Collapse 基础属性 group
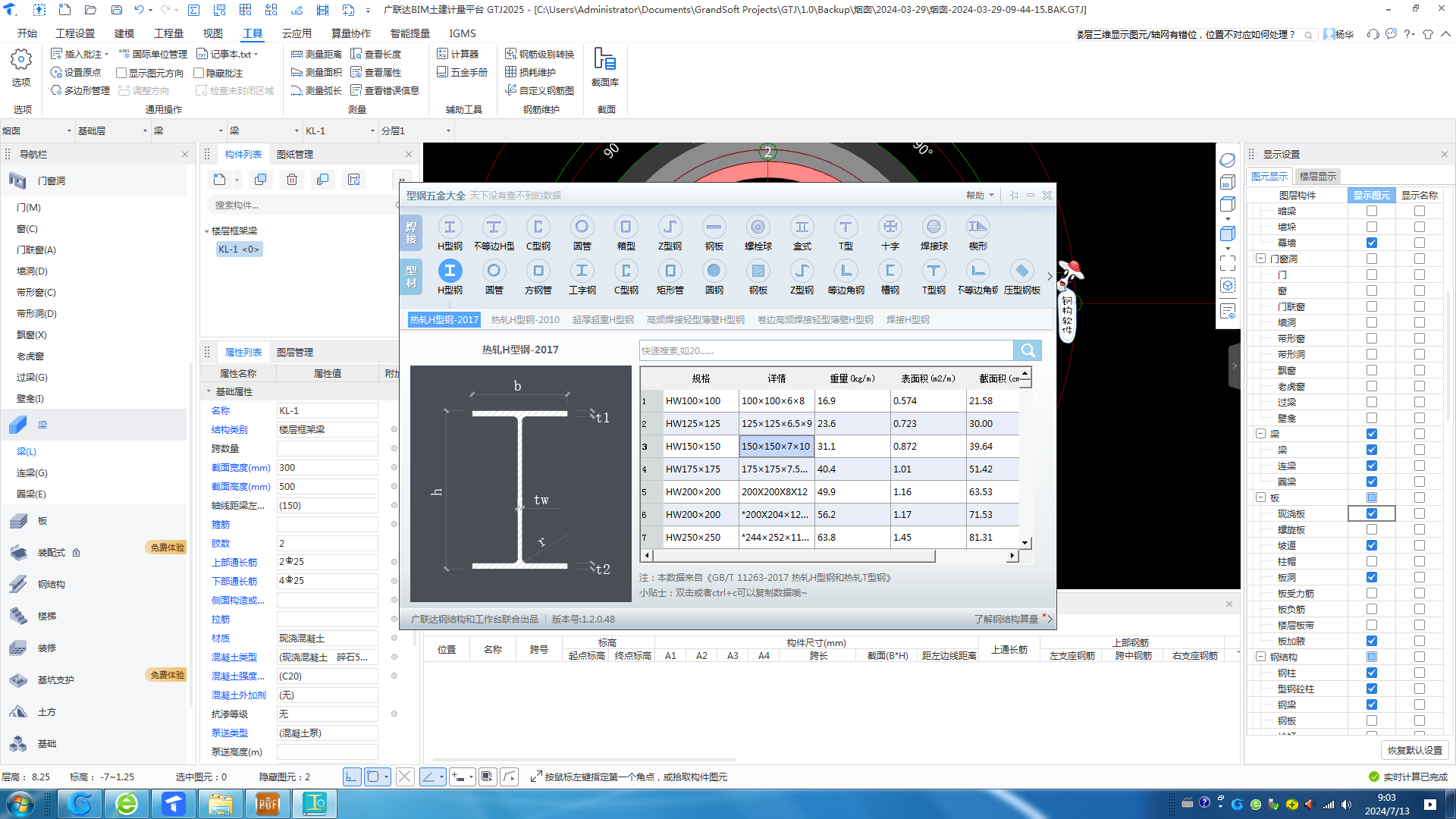The image size is (1456, 819). pos(209,392)
